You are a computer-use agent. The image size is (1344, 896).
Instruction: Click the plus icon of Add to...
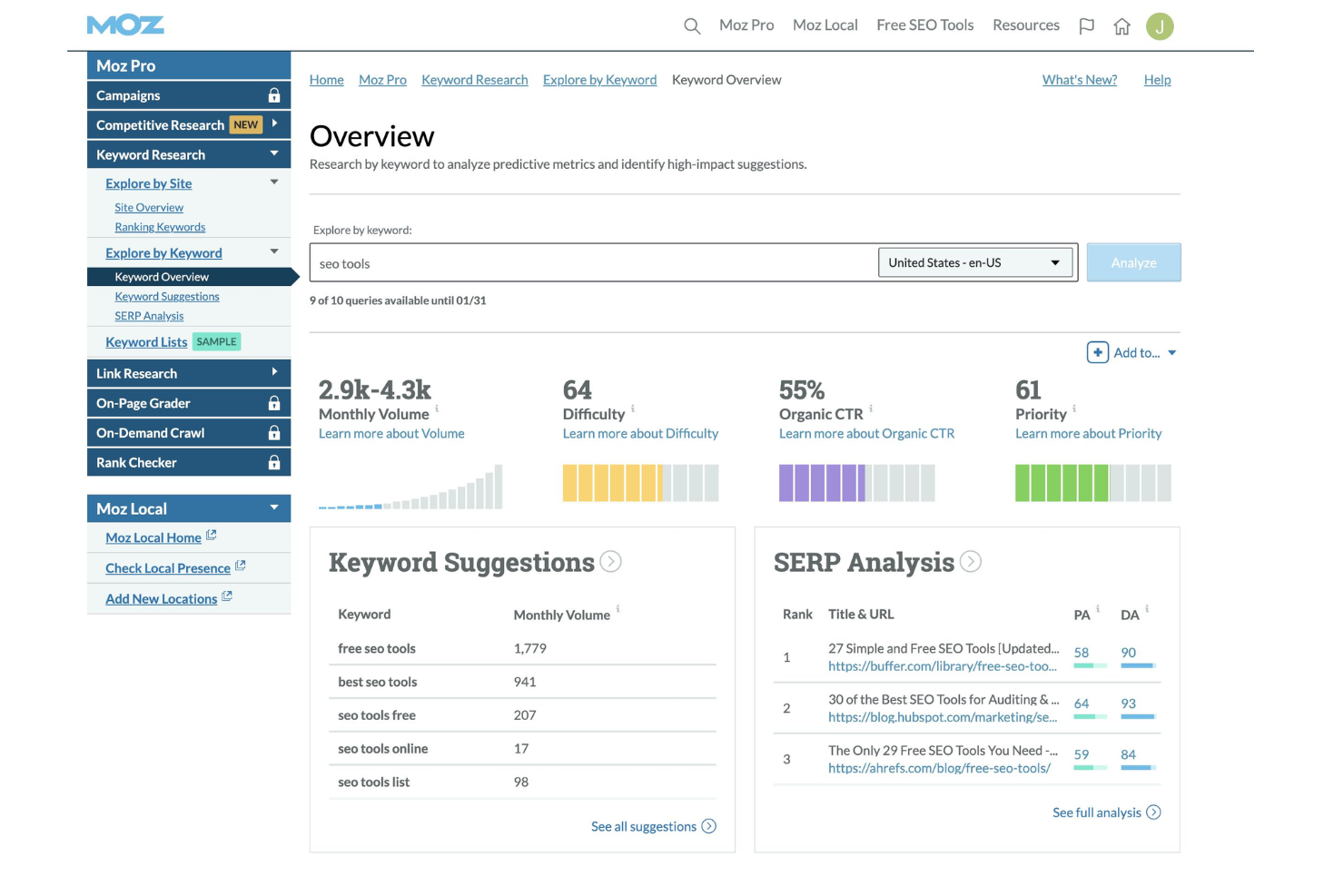(x=1097, y=352)
